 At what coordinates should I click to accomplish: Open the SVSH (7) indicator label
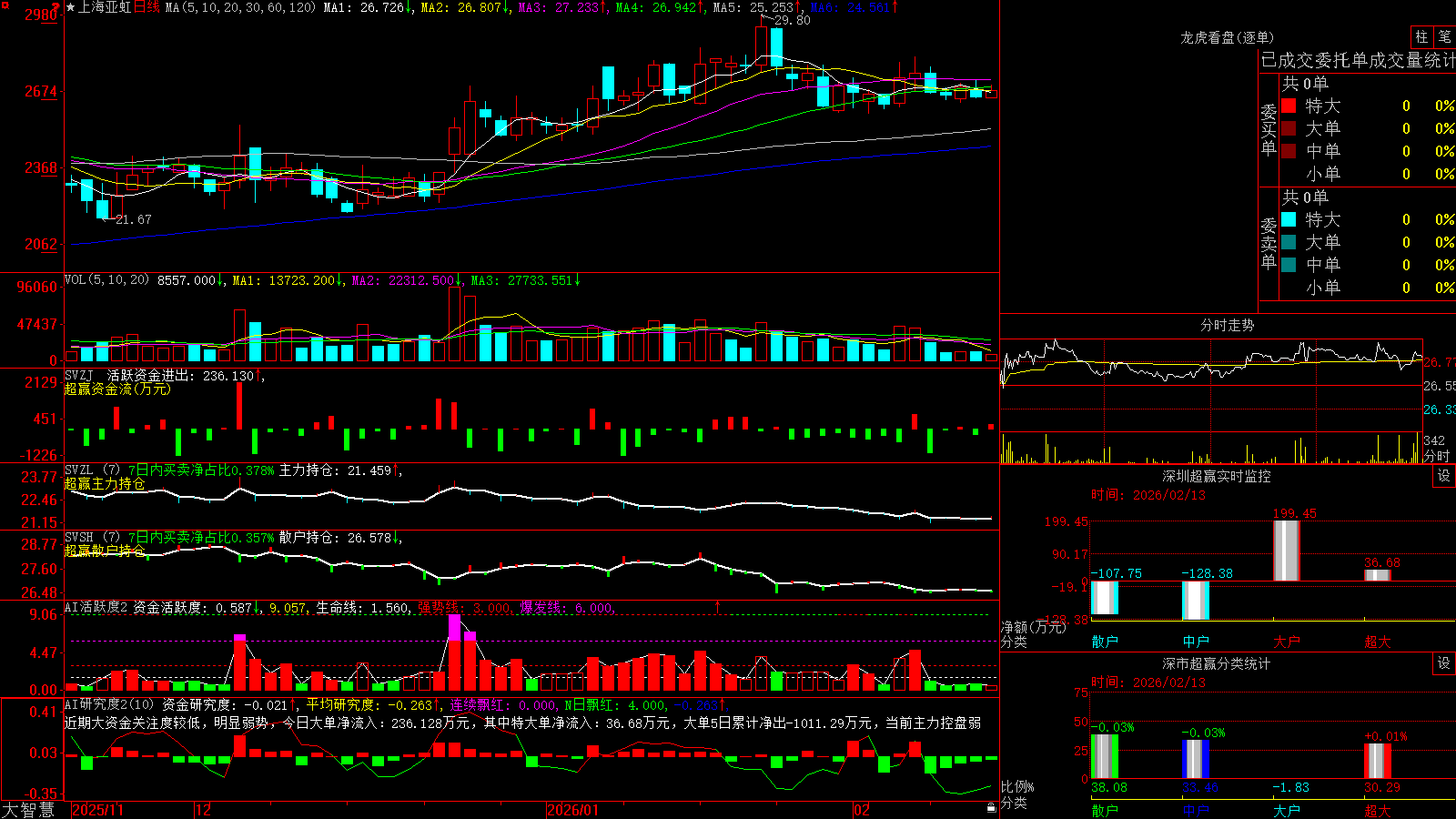coord(92,538)
